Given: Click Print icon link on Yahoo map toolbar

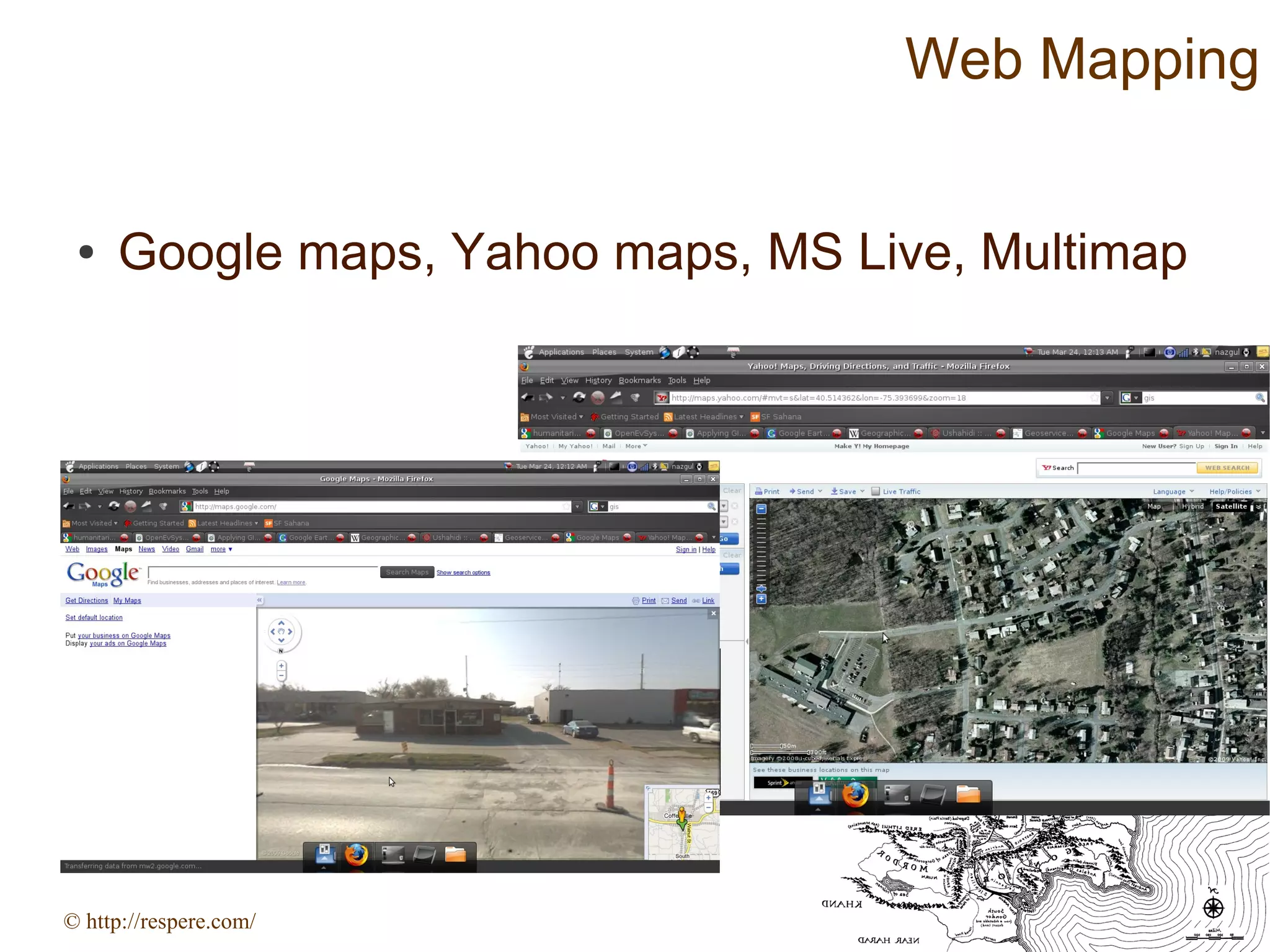Looking at the screenshot, I should click(767, 491).
